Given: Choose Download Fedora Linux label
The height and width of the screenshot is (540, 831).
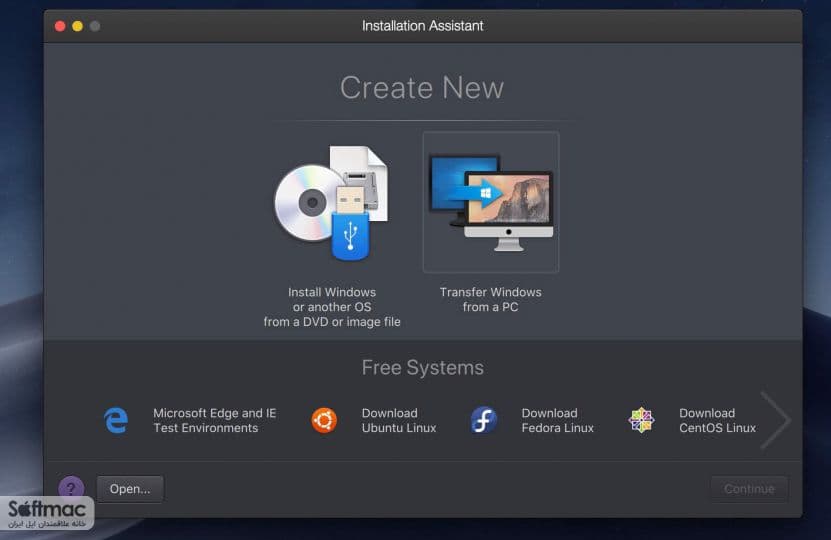Looking at the screenshot, I should coord(558,420).
